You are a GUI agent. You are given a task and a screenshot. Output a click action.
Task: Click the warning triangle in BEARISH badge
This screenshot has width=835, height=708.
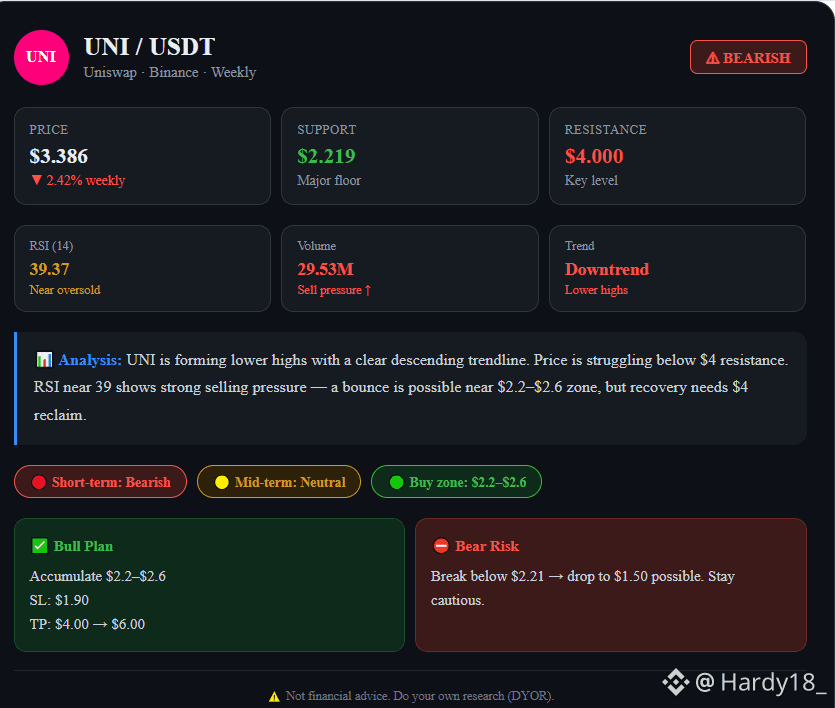click(713, 58)
